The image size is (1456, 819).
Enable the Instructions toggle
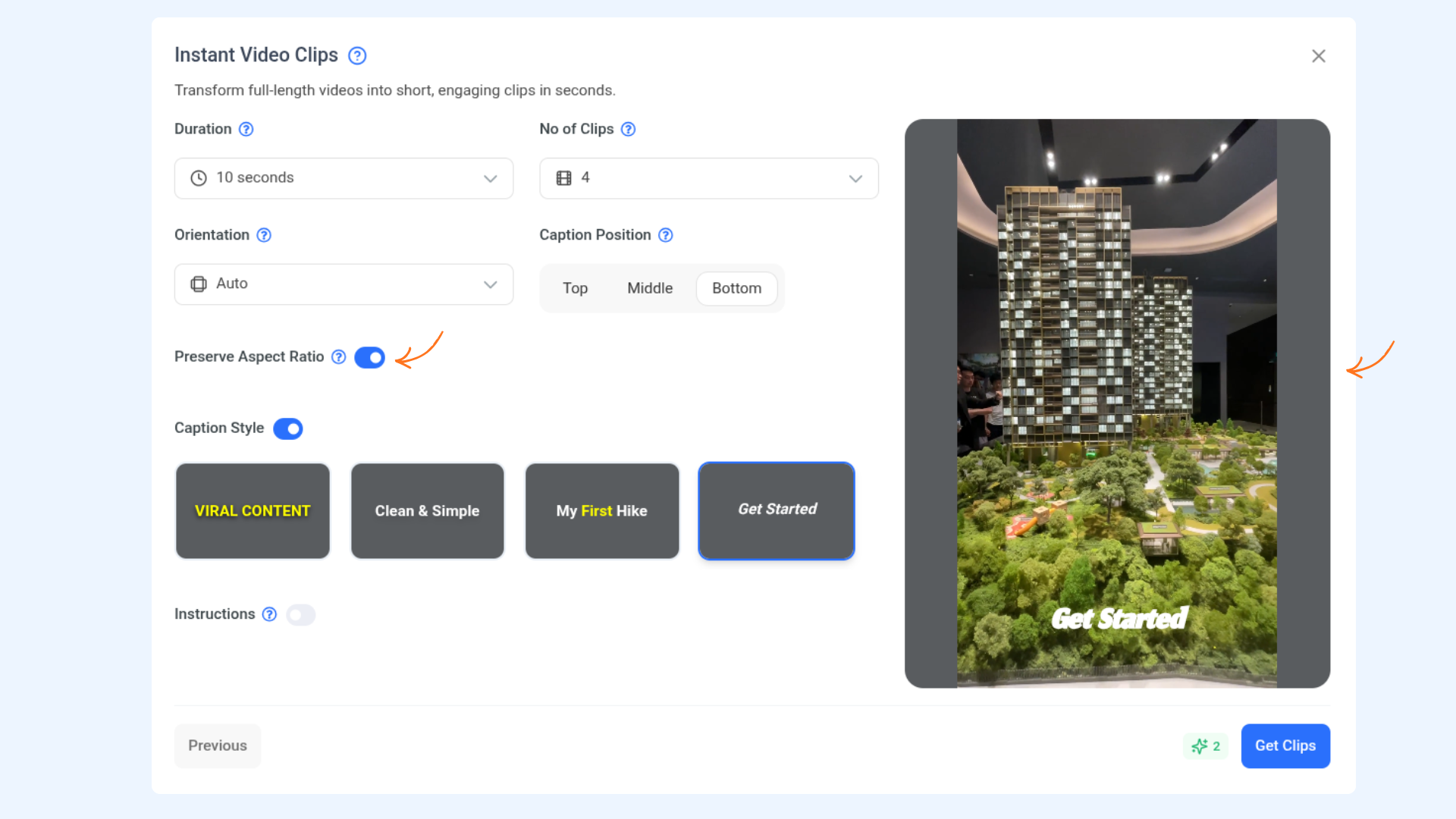[301, 615]
